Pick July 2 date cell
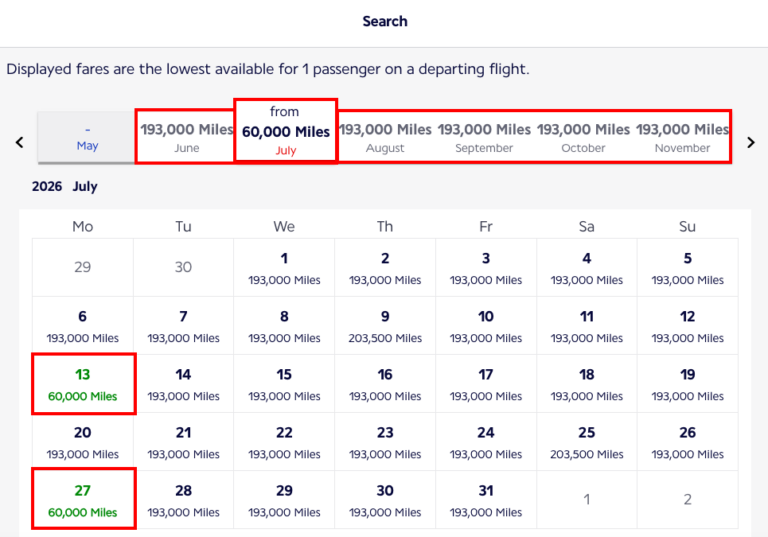The width and height of the screenshot is (768, 537). pyautogui.click(x=385, y=268)
